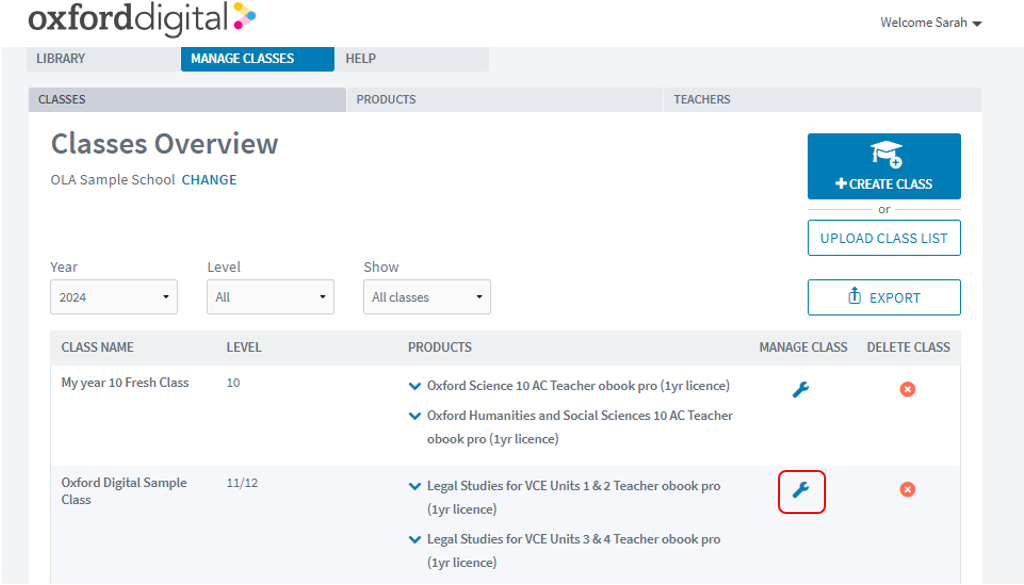Open the Help tab
The height and width of the screenshot is (585, 1024).
[x=412, y=59]
